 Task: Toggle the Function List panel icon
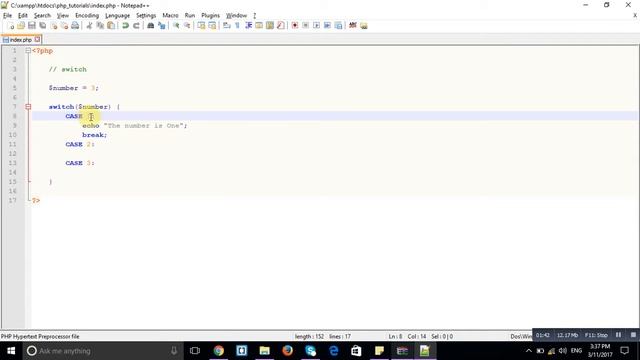[280, 26]
